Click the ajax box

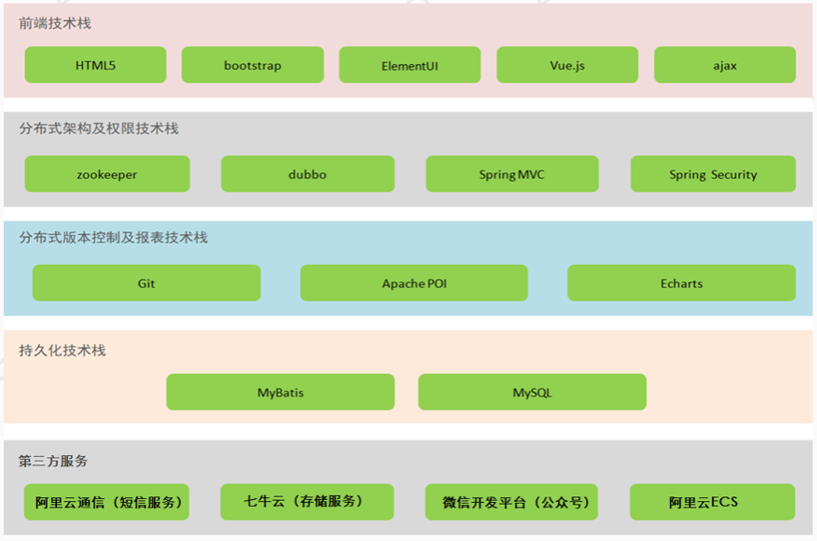click(725, 65)
